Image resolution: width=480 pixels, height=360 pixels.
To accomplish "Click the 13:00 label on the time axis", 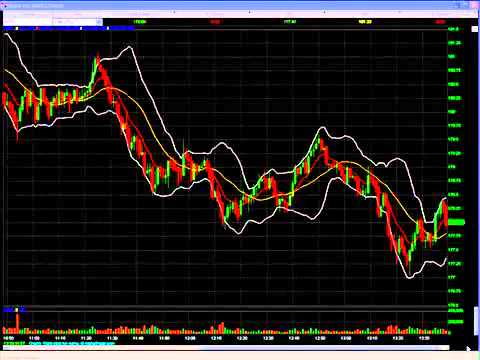I will click(346, 338).
